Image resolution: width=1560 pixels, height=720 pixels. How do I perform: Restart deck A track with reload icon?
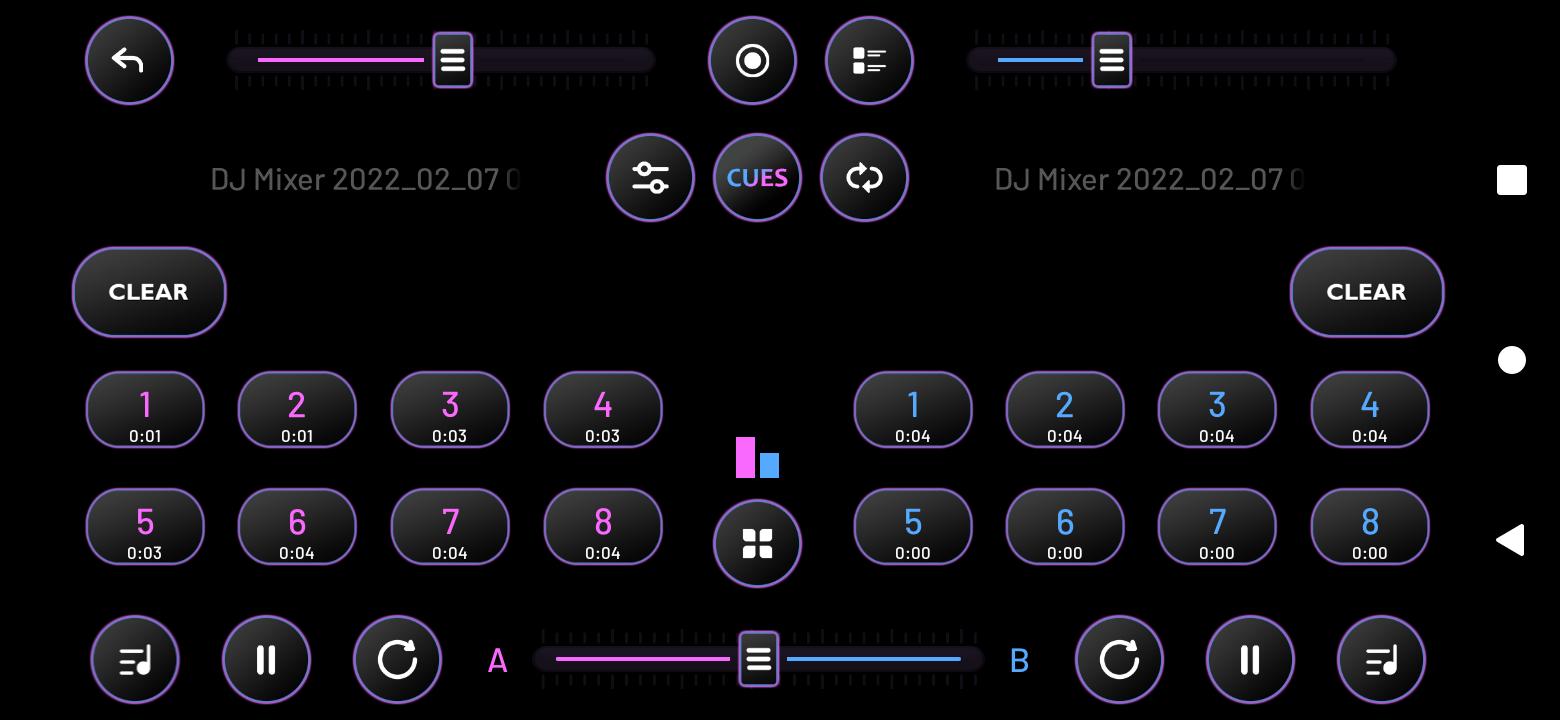point(397,660)
